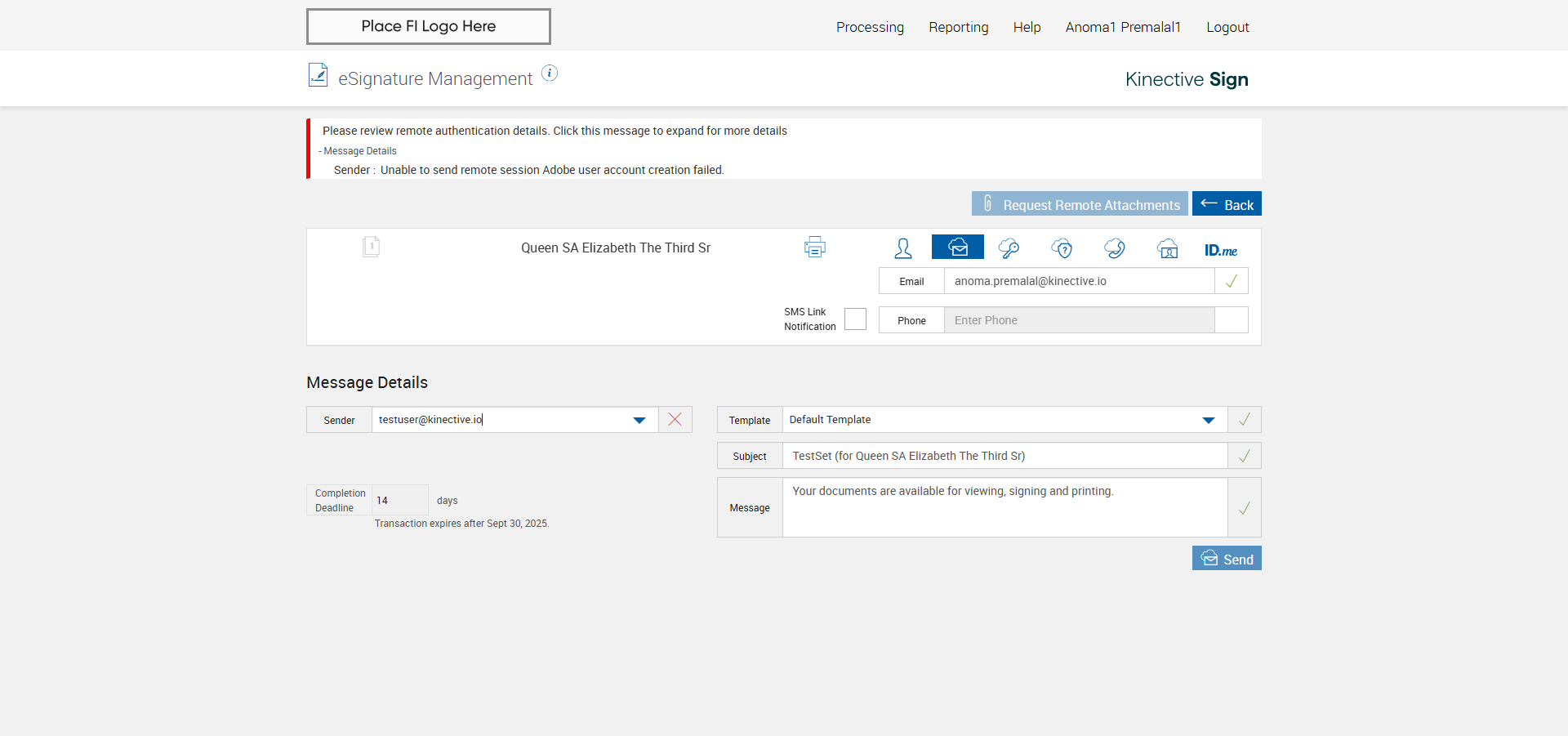Image resolution: width=1568 pixels, height=736 pixels.
Task: Collapse the Message Details error section
Action: pos(358,151)
